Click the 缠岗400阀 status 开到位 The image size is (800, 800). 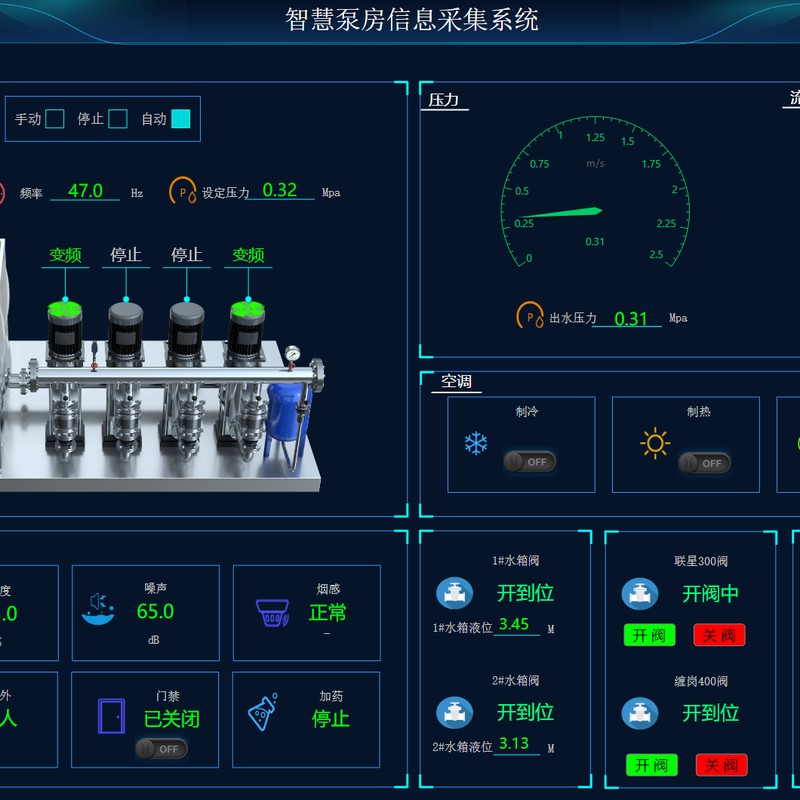[711, 713]
